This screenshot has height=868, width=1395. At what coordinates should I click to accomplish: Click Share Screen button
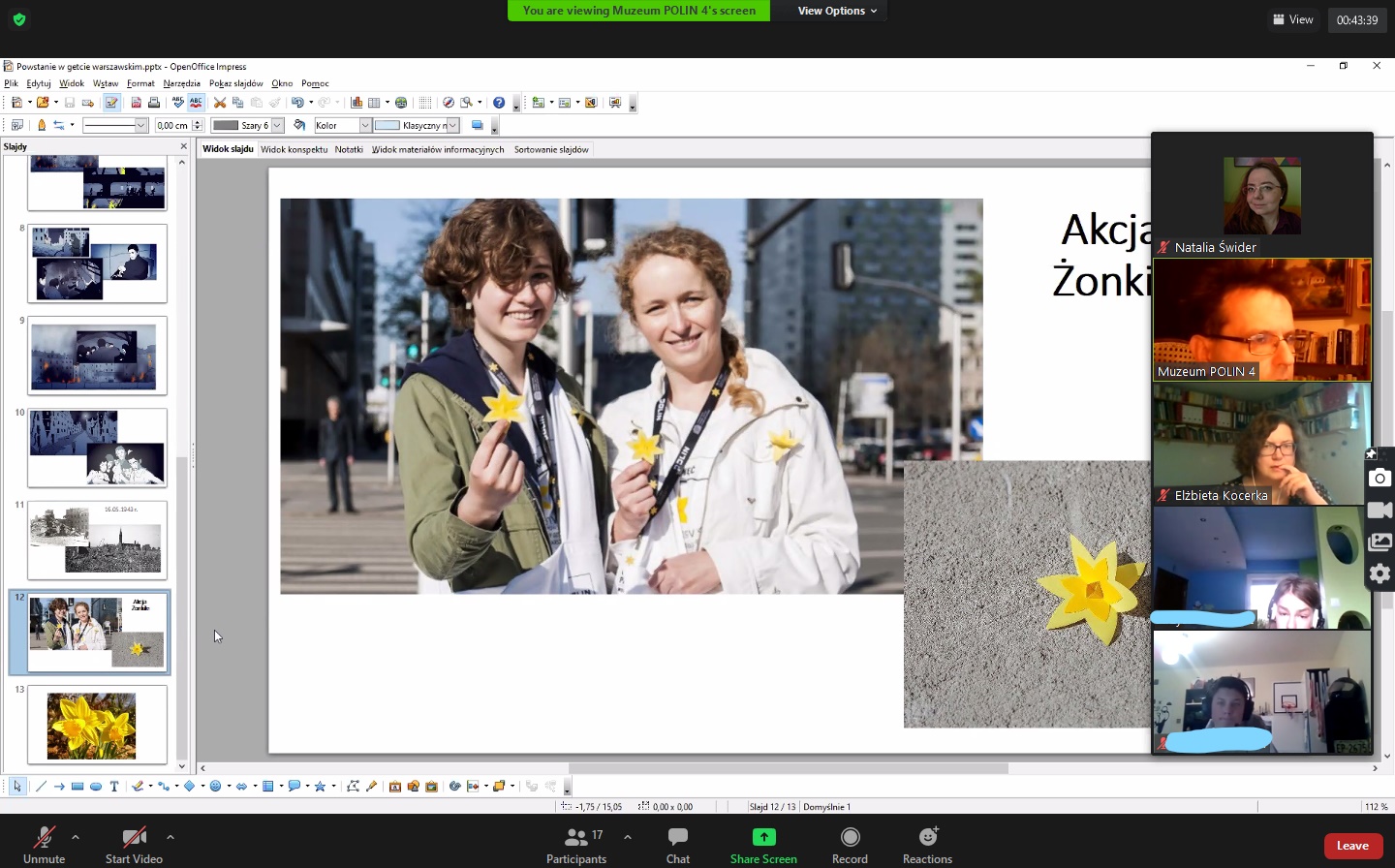point(763,844)
